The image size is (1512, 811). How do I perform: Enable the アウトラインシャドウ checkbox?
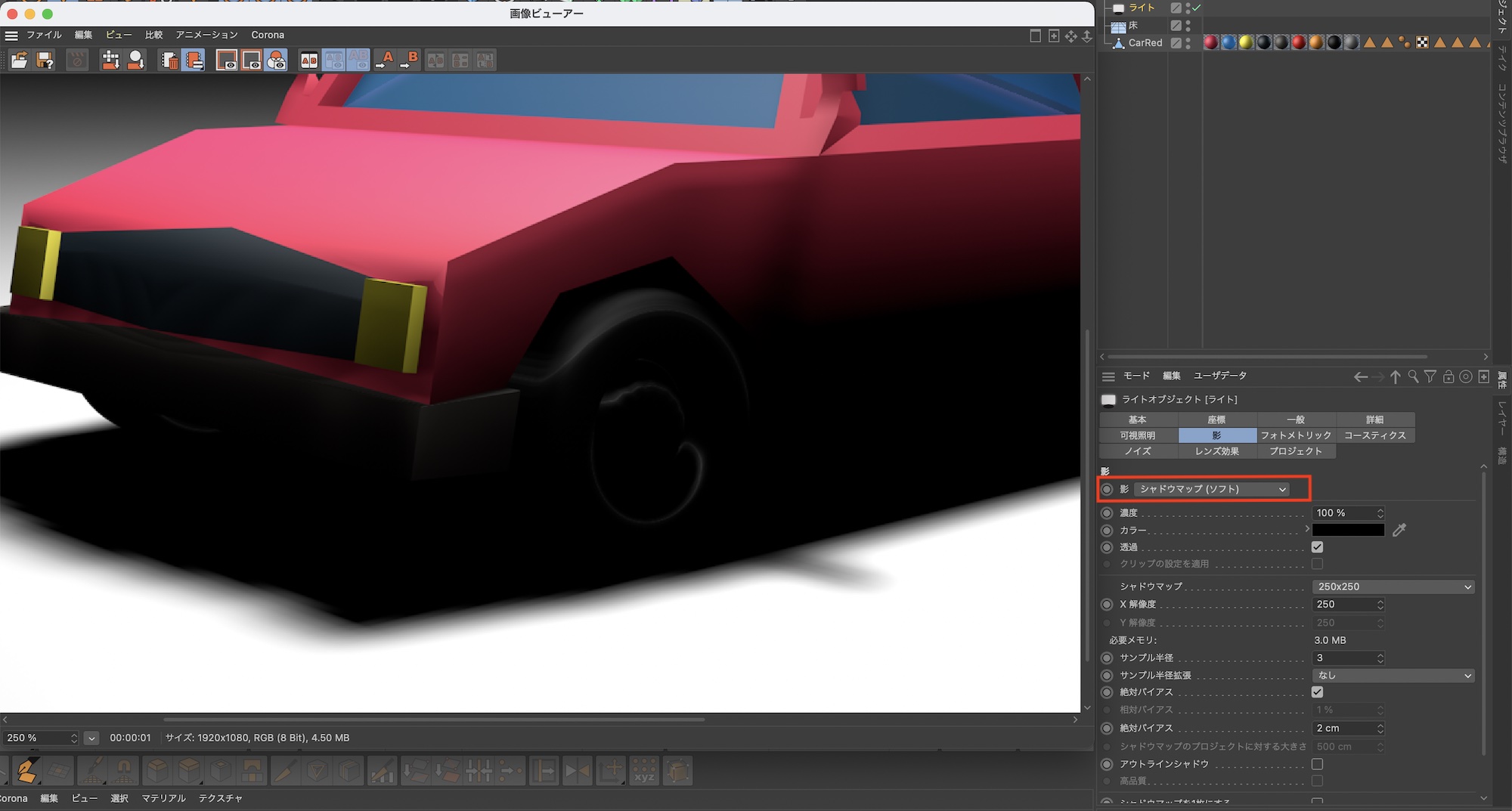pos(1317,764)
